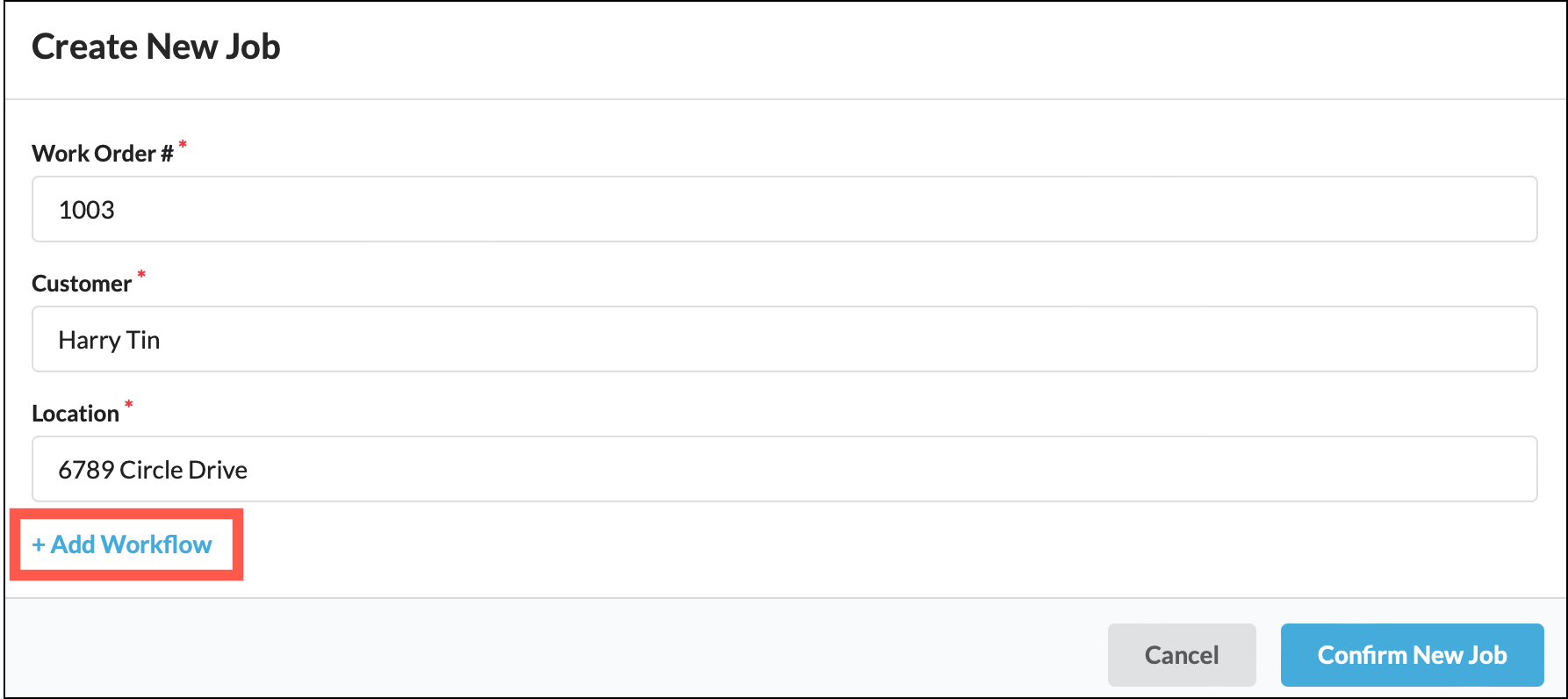
Task: Place cursor in the Harry Tin text
Action: tap(109, 340)
